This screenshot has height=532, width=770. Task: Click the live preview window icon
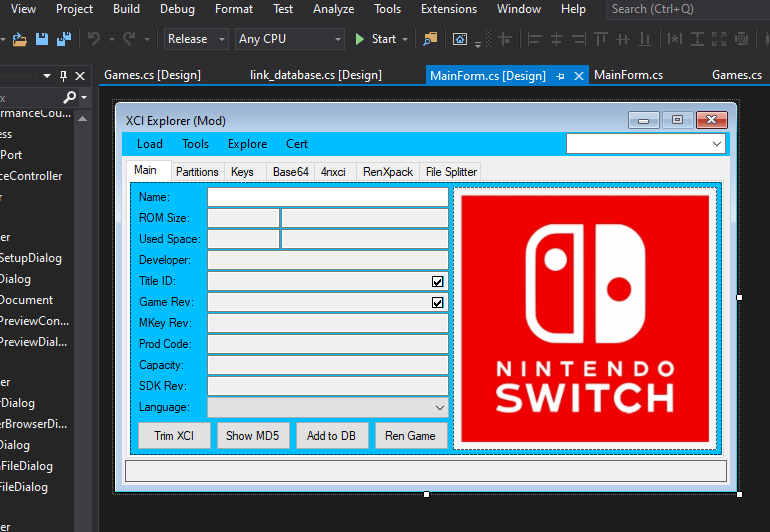[x=460, y=39]
